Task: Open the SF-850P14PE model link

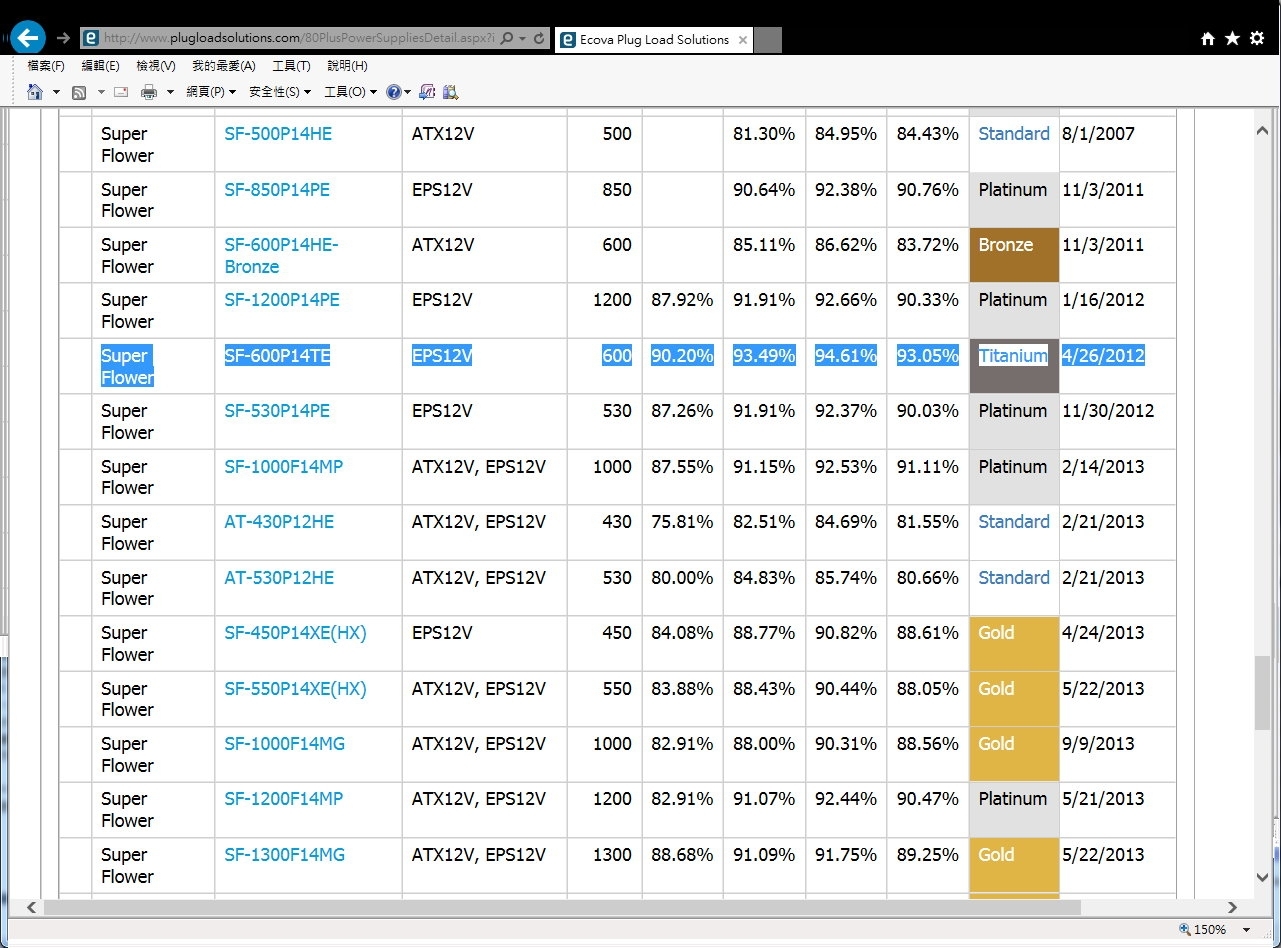Action: tap(277, 190)
